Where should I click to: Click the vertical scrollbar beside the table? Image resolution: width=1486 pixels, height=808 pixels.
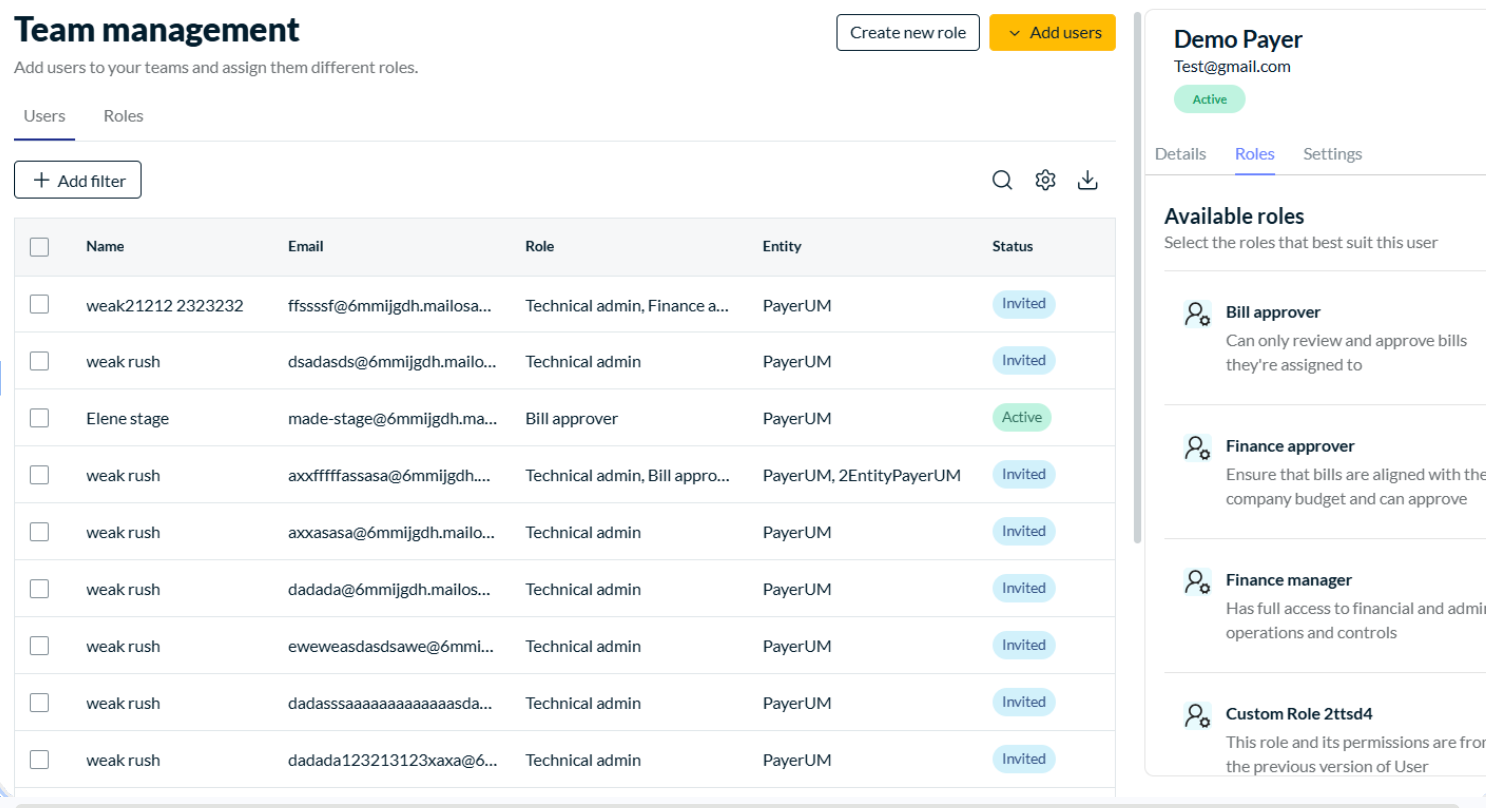point(1138,278)
